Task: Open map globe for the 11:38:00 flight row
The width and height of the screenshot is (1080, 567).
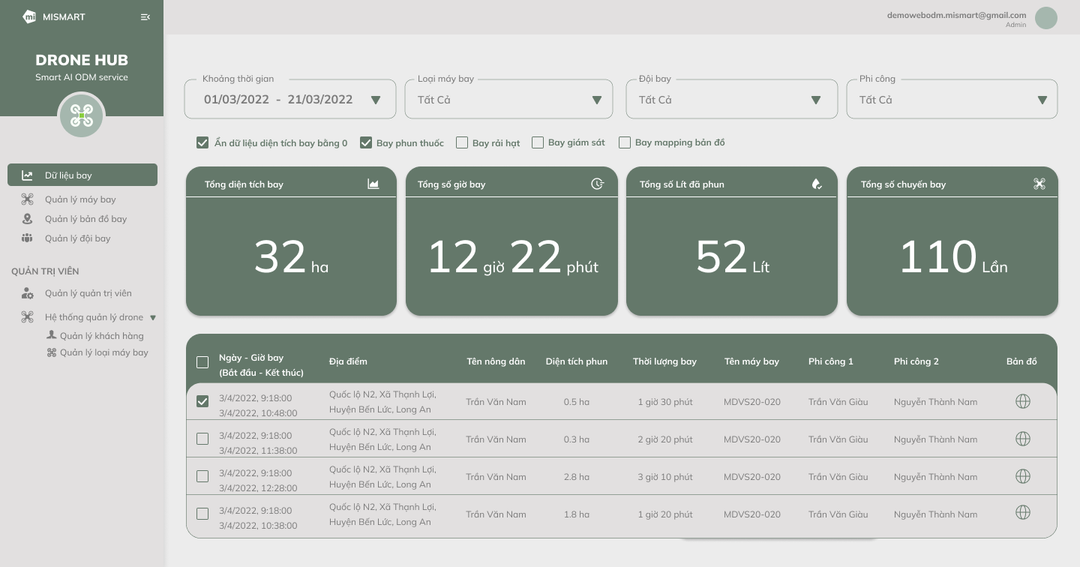Action: 1023,438
